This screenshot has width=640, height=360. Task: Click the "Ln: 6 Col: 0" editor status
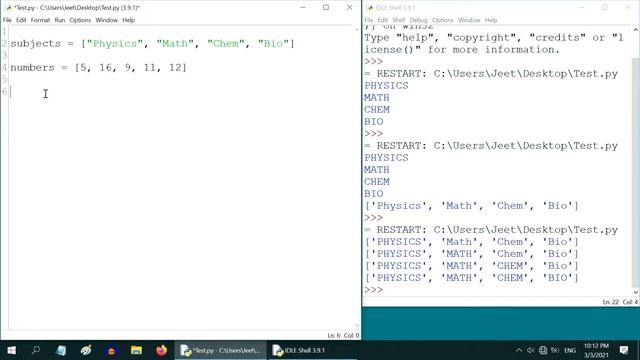coord(343,336)
